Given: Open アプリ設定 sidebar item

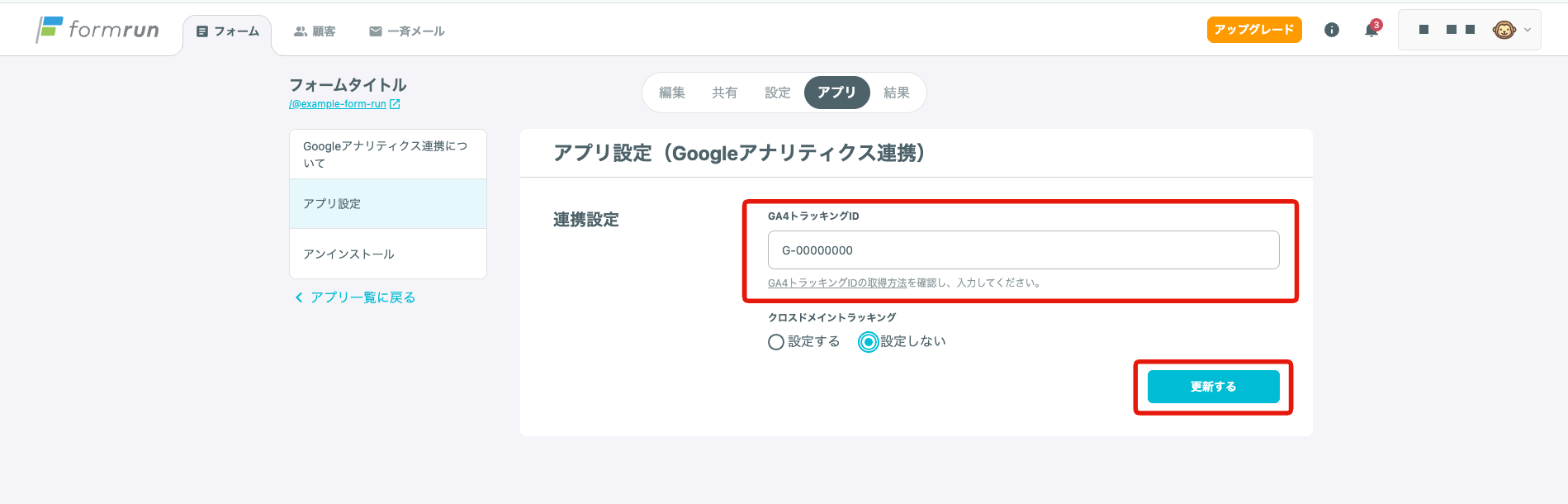Looking at the screenshot, I should click(388, 204).
